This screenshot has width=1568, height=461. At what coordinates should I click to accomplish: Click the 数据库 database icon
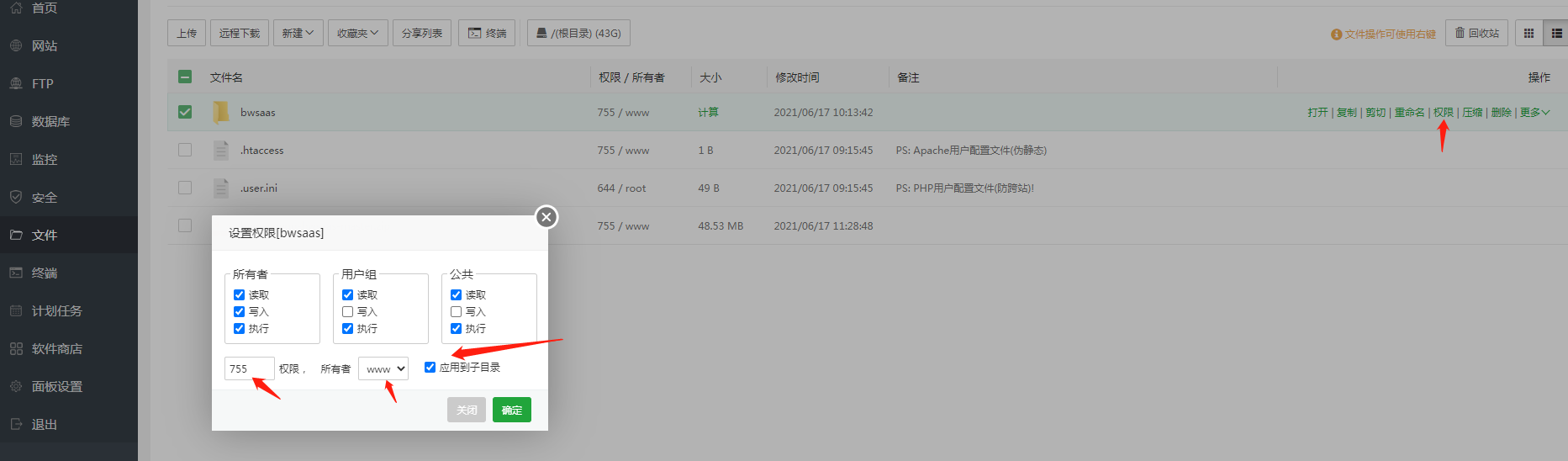pyautogui.click(x=16, y=121)
